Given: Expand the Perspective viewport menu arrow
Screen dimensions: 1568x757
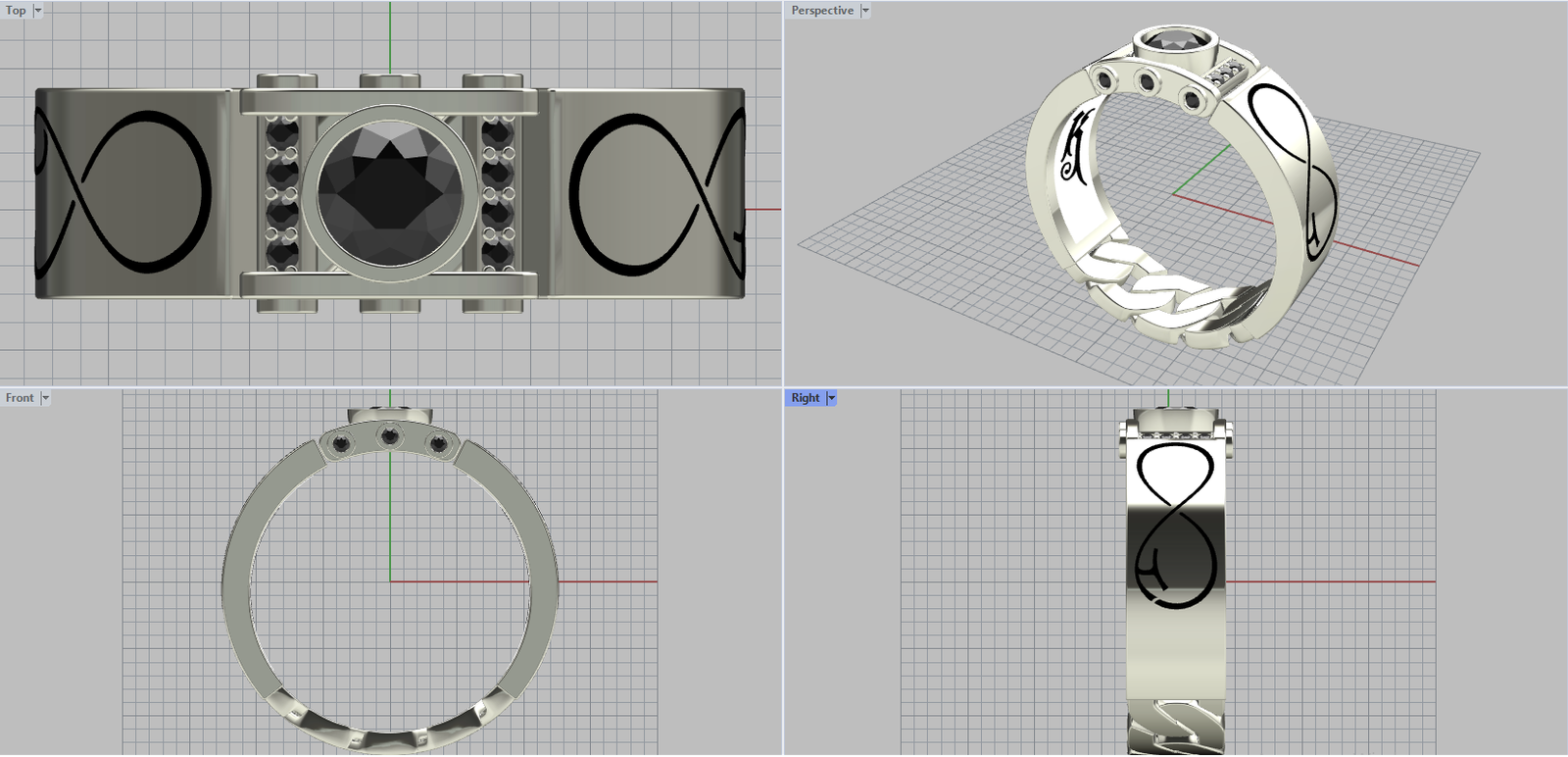Looking at the screenshot, I should point(865,11).
